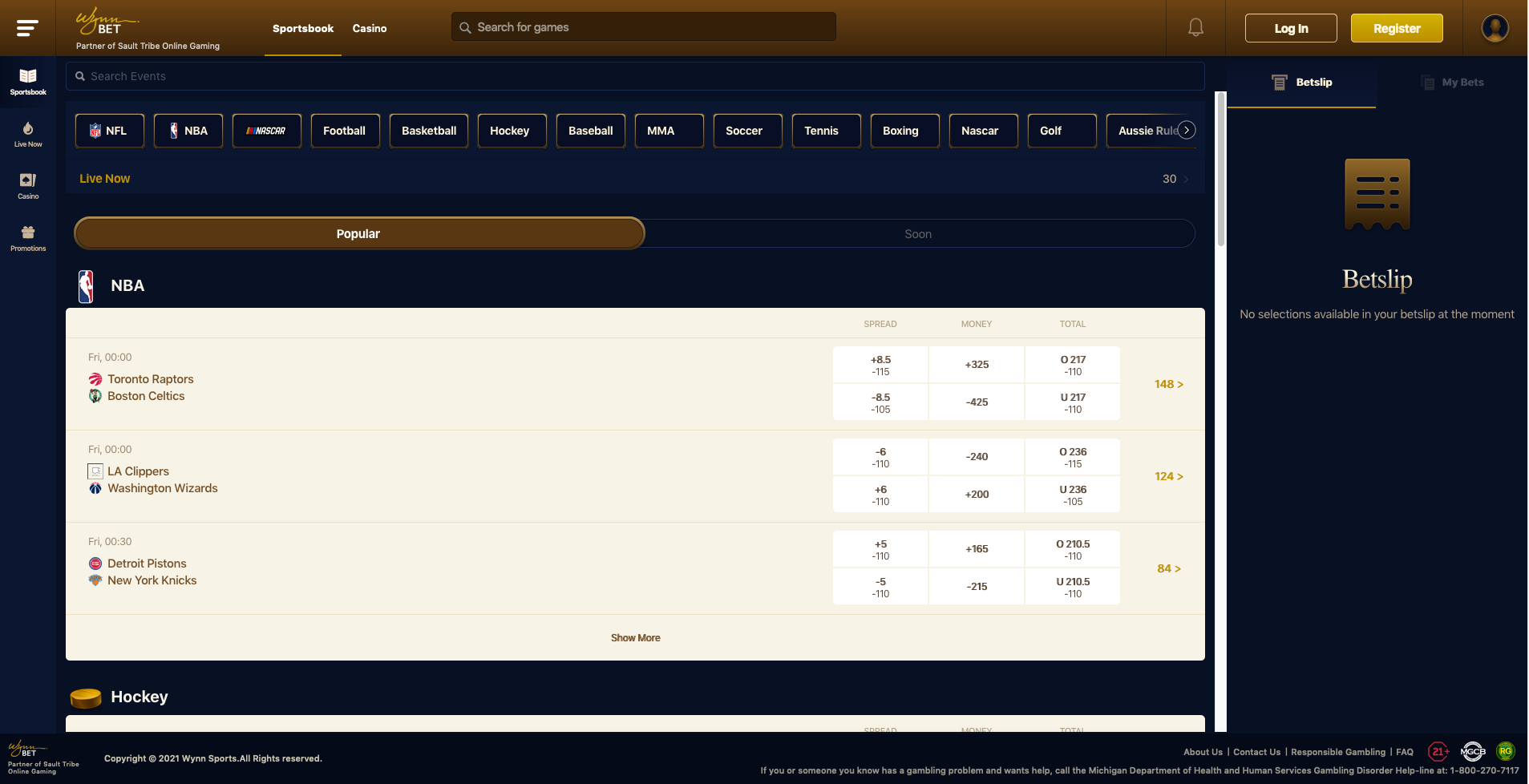Viewport: 1529px width, 784px height.
Task: Click the Log In button
Action: (x=1291, y=28)
